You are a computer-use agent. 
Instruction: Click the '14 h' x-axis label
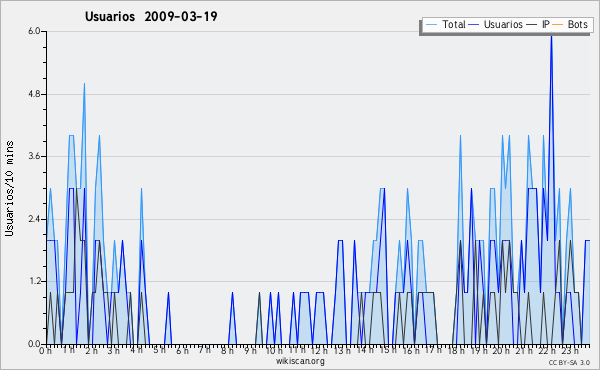tap(365, 350)
